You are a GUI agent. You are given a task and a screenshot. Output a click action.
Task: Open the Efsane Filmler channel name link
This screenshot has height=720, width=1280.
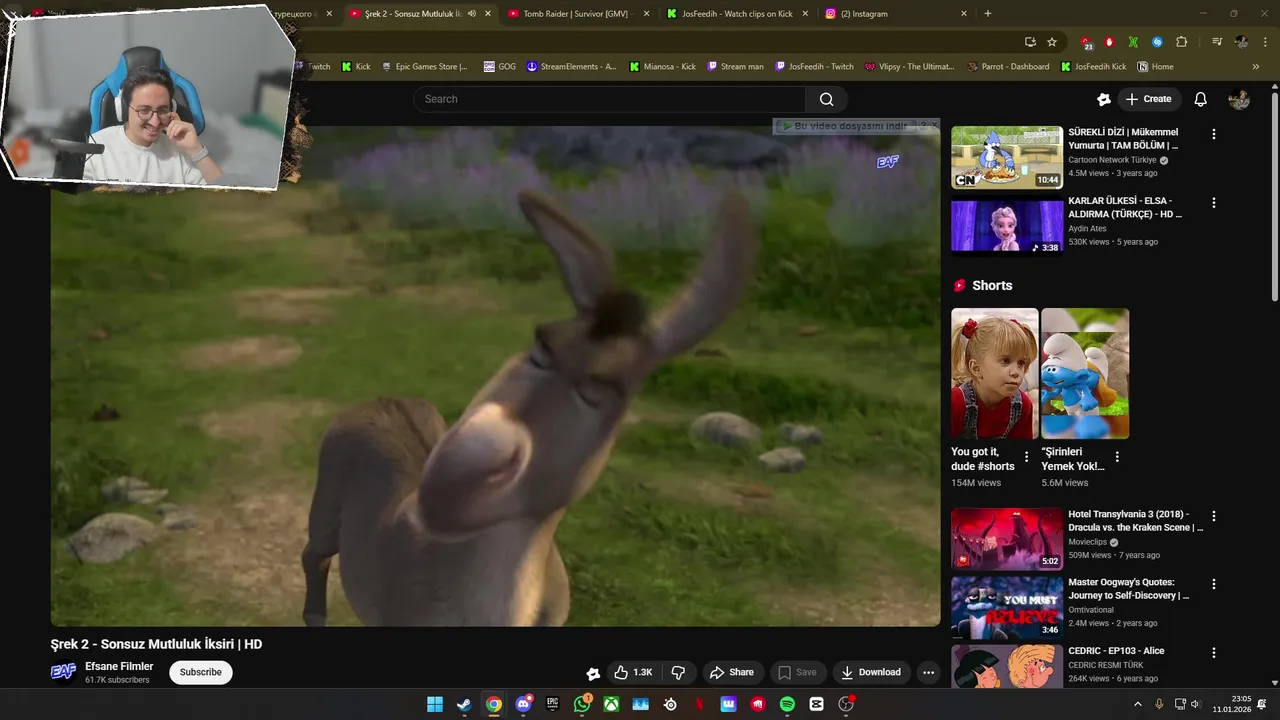[x=119, y=667]
